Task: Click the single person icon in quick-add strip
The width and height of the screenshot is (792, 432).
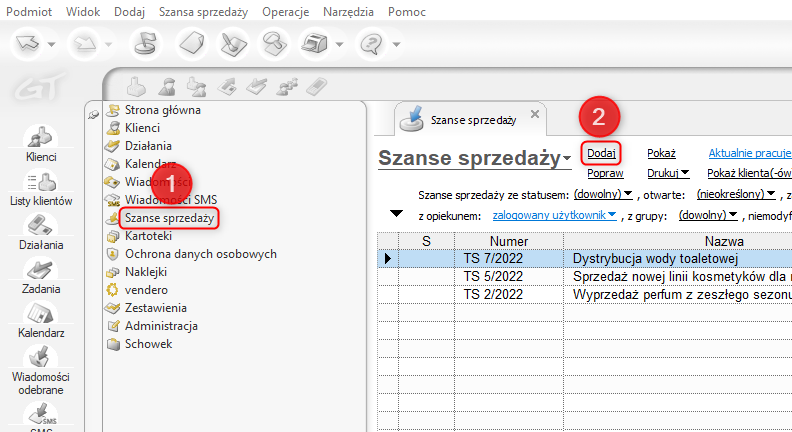Action: point(167,86)
